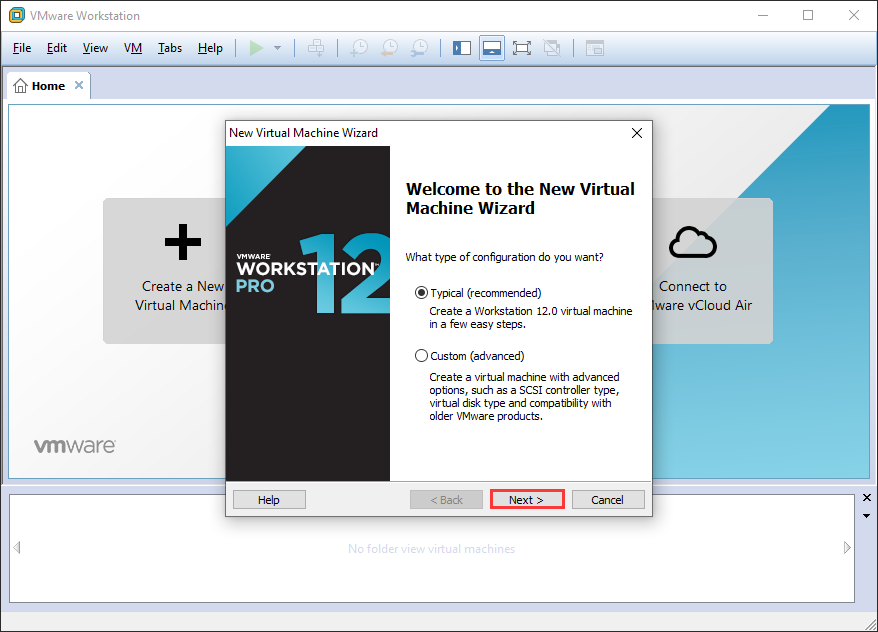The image size is (878, 632).
Task: Click the thumbnail bar right scroll arrow
Action: click(847, 547)
